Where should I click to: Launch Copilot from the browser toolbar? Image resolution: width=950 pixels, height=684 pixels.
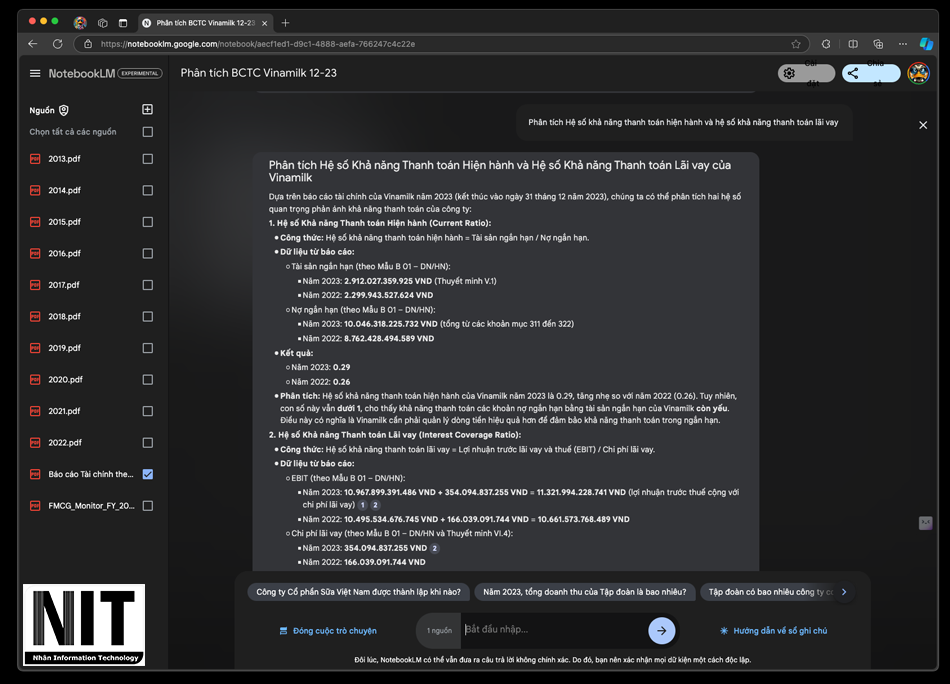pyautogui.click(x=926, y=44)
